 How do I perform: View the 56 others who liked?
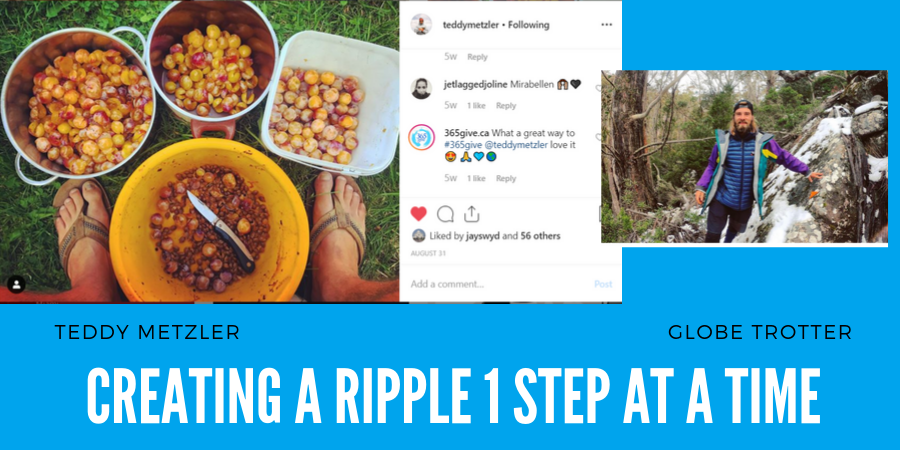540,236
